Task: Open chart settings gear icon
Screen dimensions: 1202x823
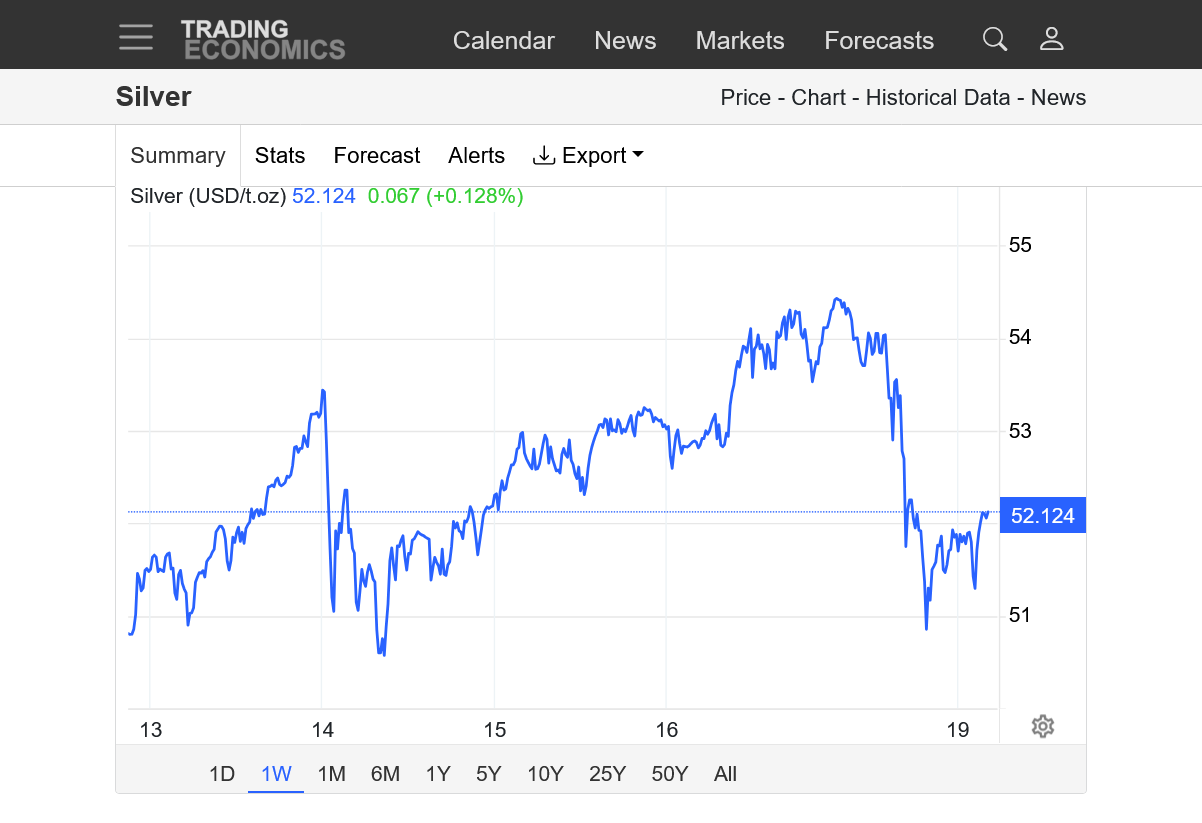Action: pyautogui.click(x=1043, y=726)
